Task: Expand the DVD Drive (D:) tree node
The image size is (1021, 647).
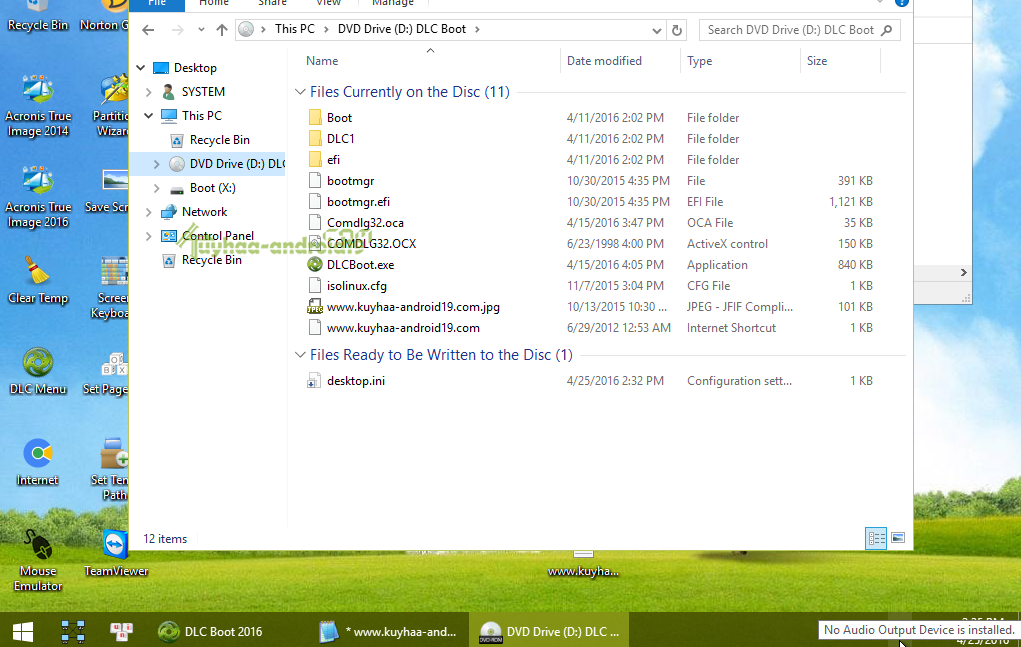Action: (156, 164)
